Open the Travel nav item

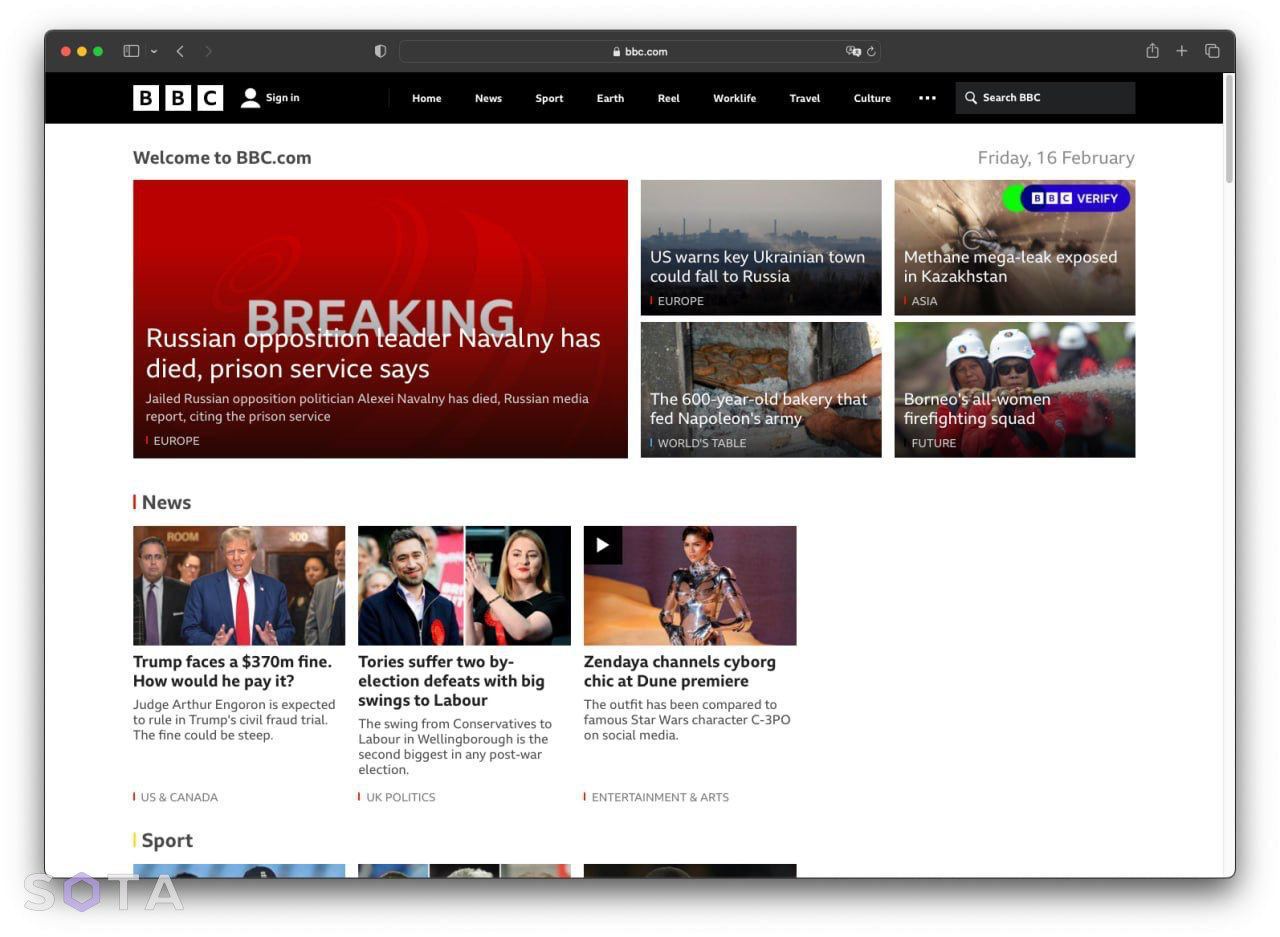805,98
